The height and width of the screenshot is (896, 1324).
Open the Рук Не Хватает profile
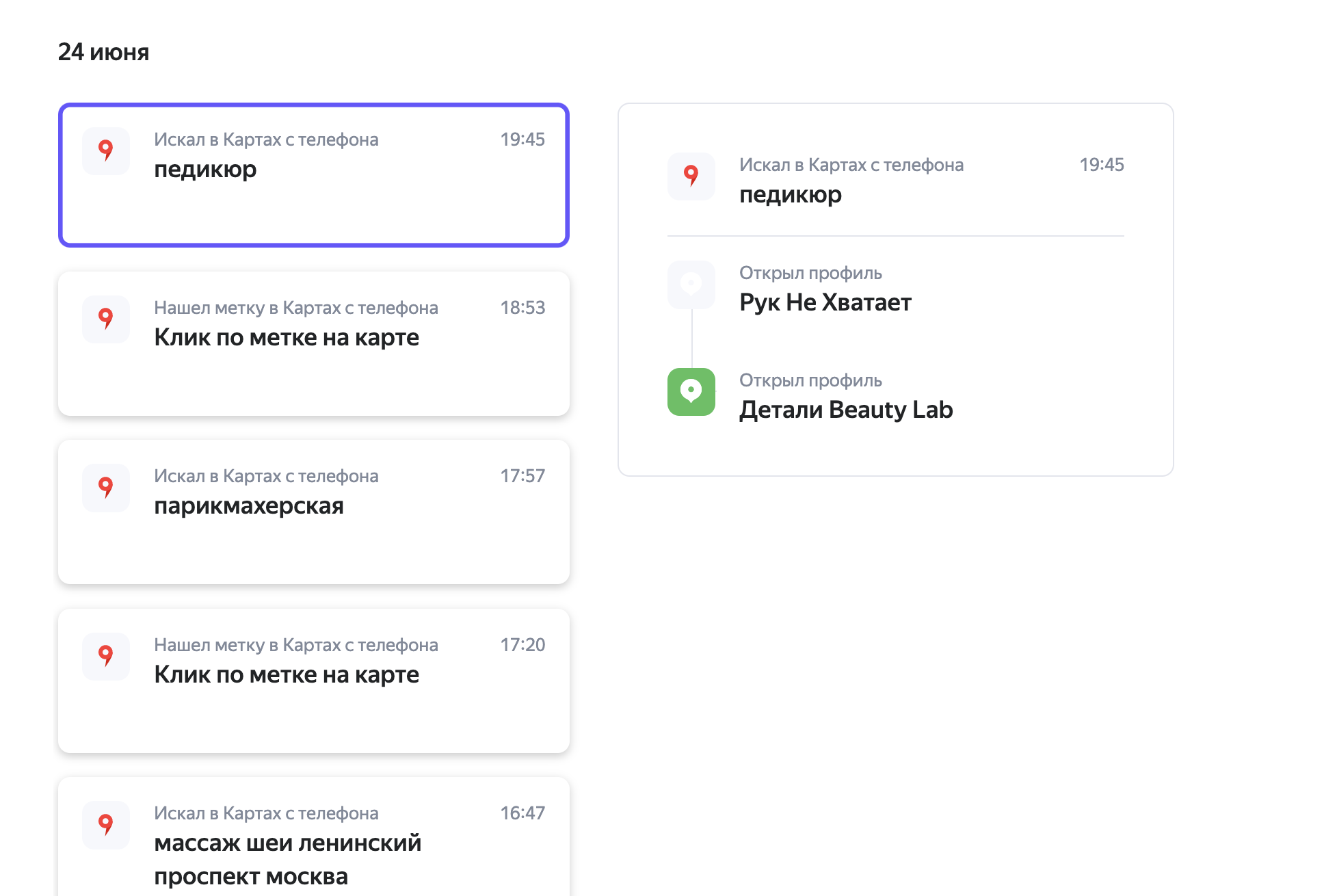pyautogui.click(x=825, y=302)
